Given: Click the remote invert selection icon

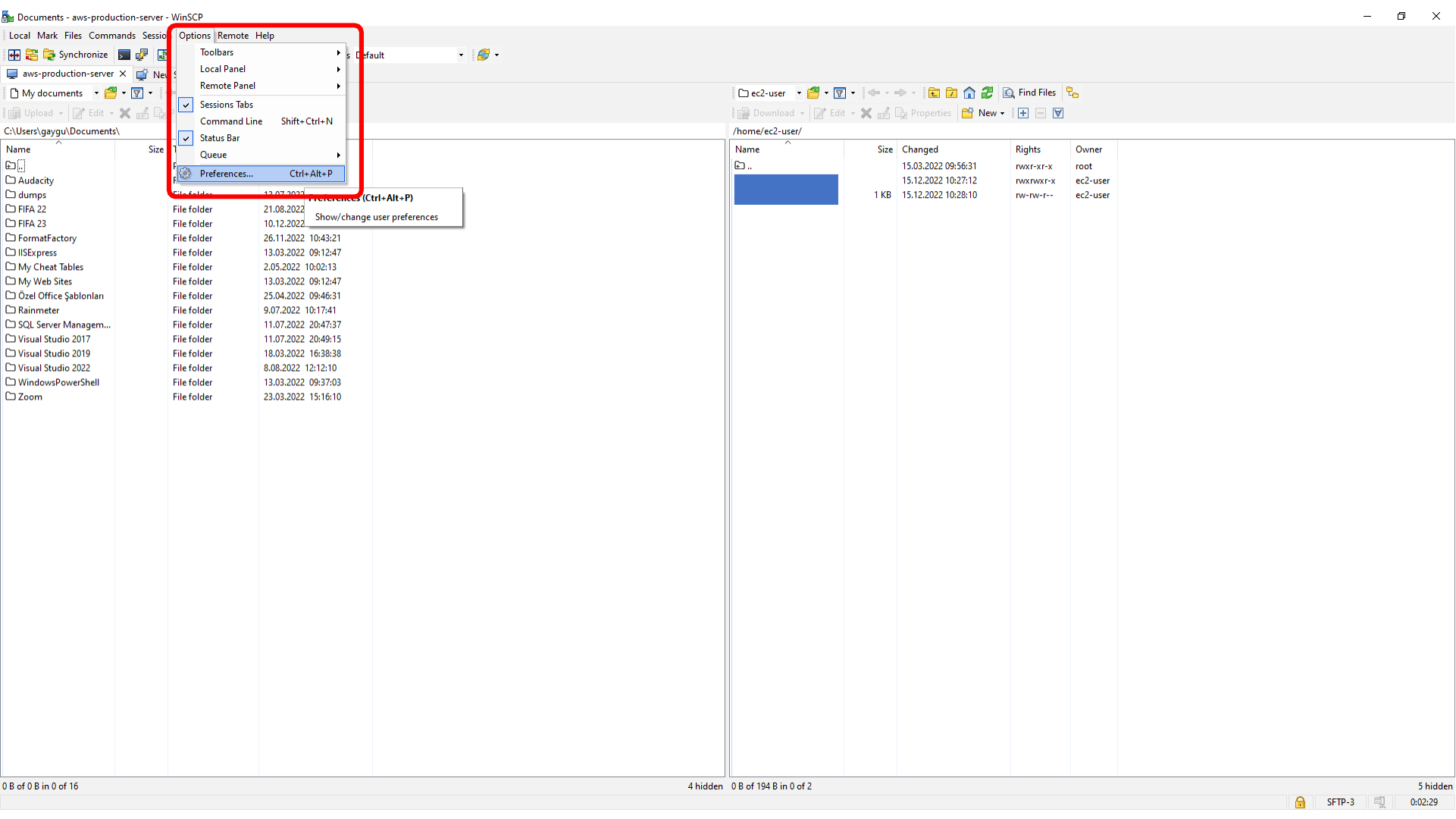Looking at the screenshot, I should tap(1058, 113).
